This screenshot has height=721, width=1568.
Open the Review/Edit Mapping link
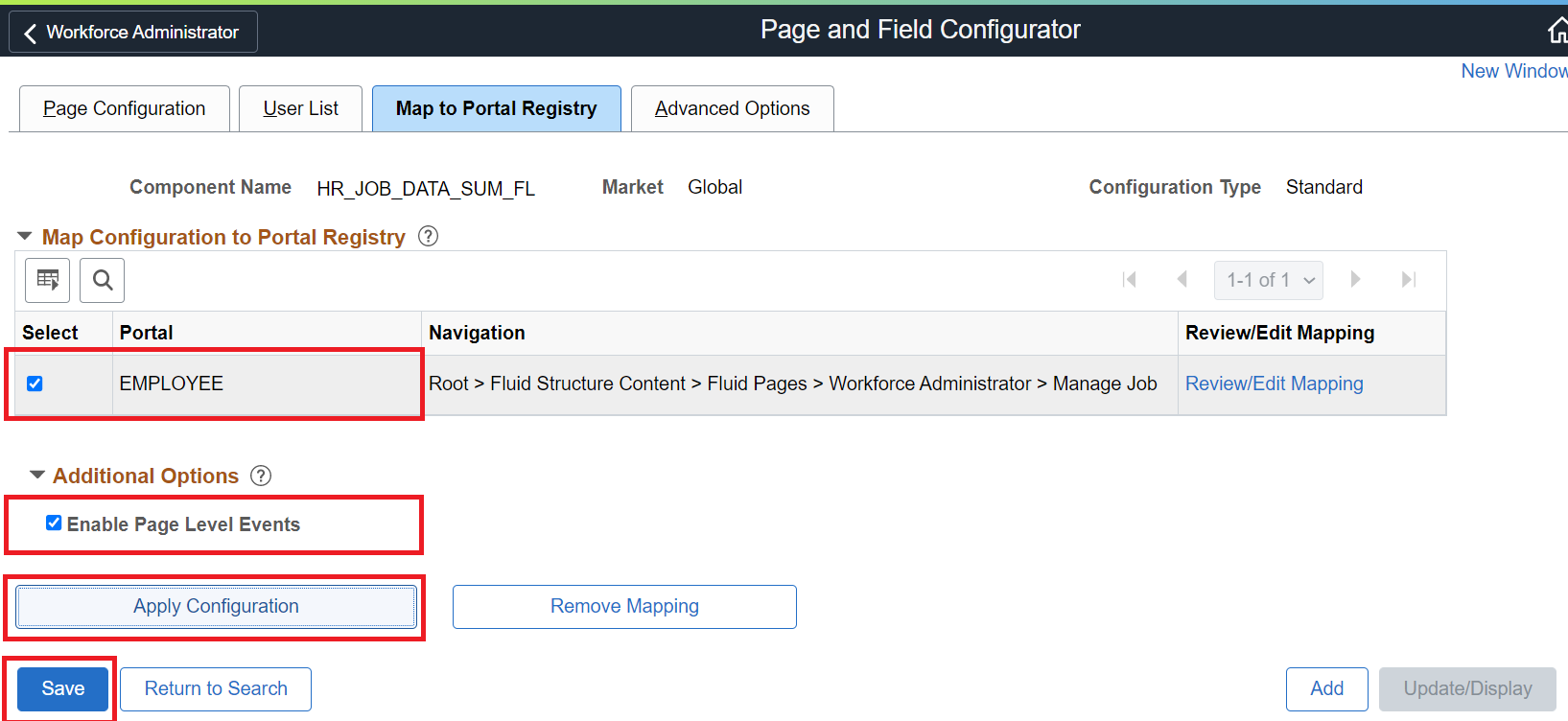coord(1274,384)
